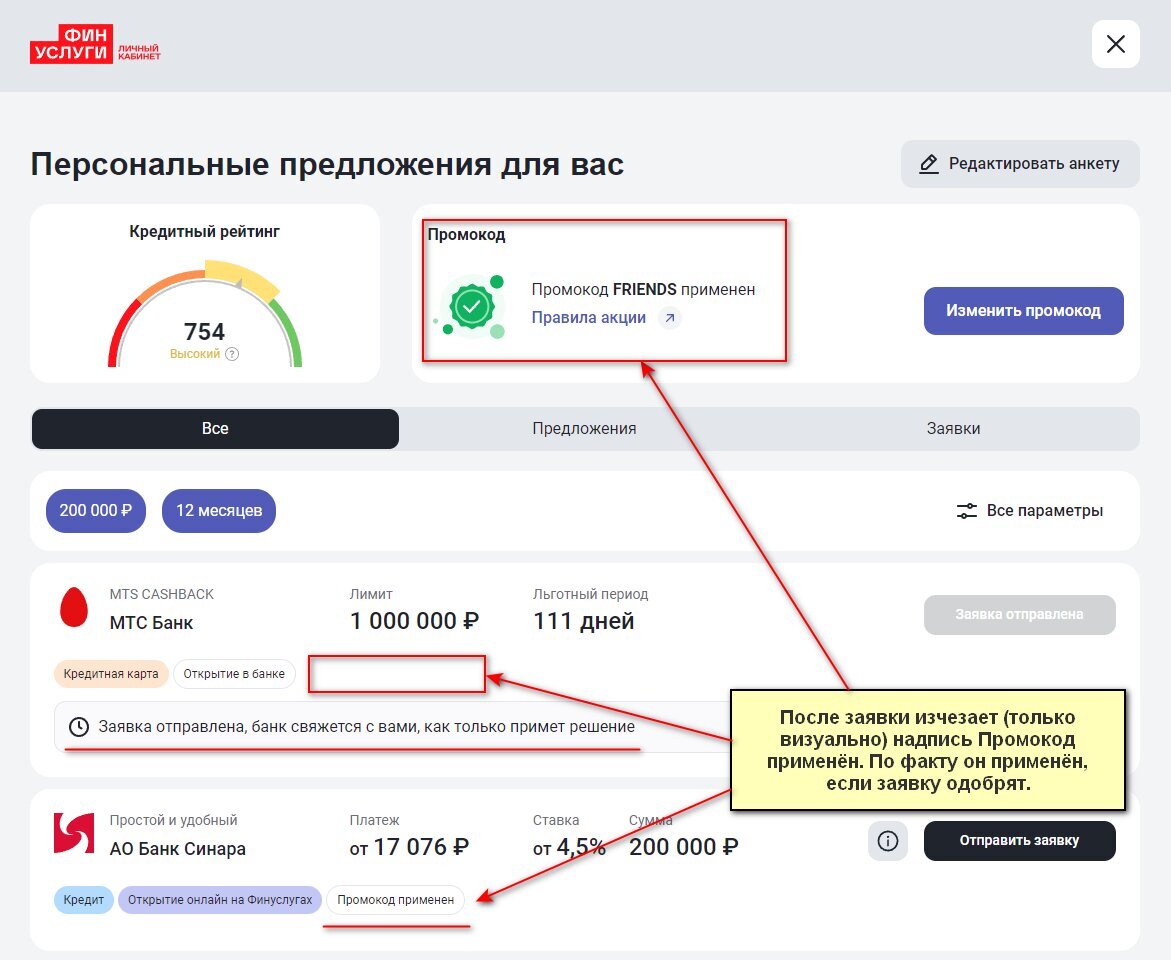
Task: Open credit rating help question mark icon
Action: pos(232,354)
